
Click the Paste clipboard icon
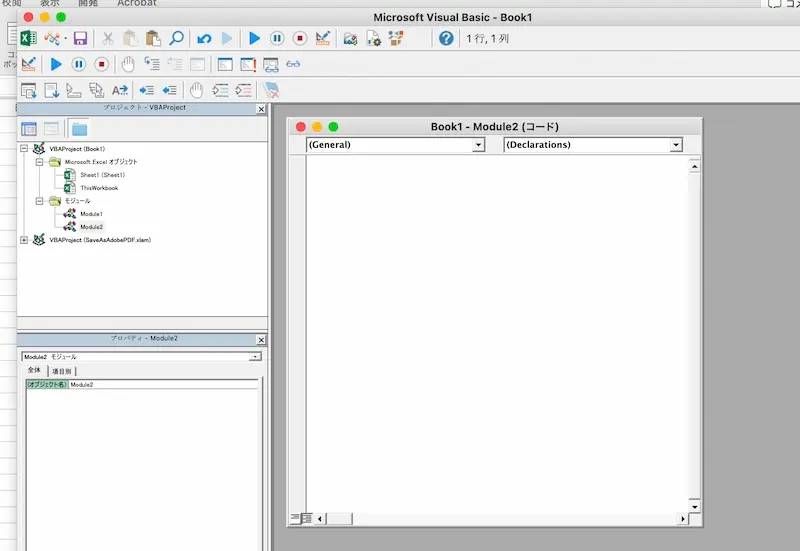(153, 38)
